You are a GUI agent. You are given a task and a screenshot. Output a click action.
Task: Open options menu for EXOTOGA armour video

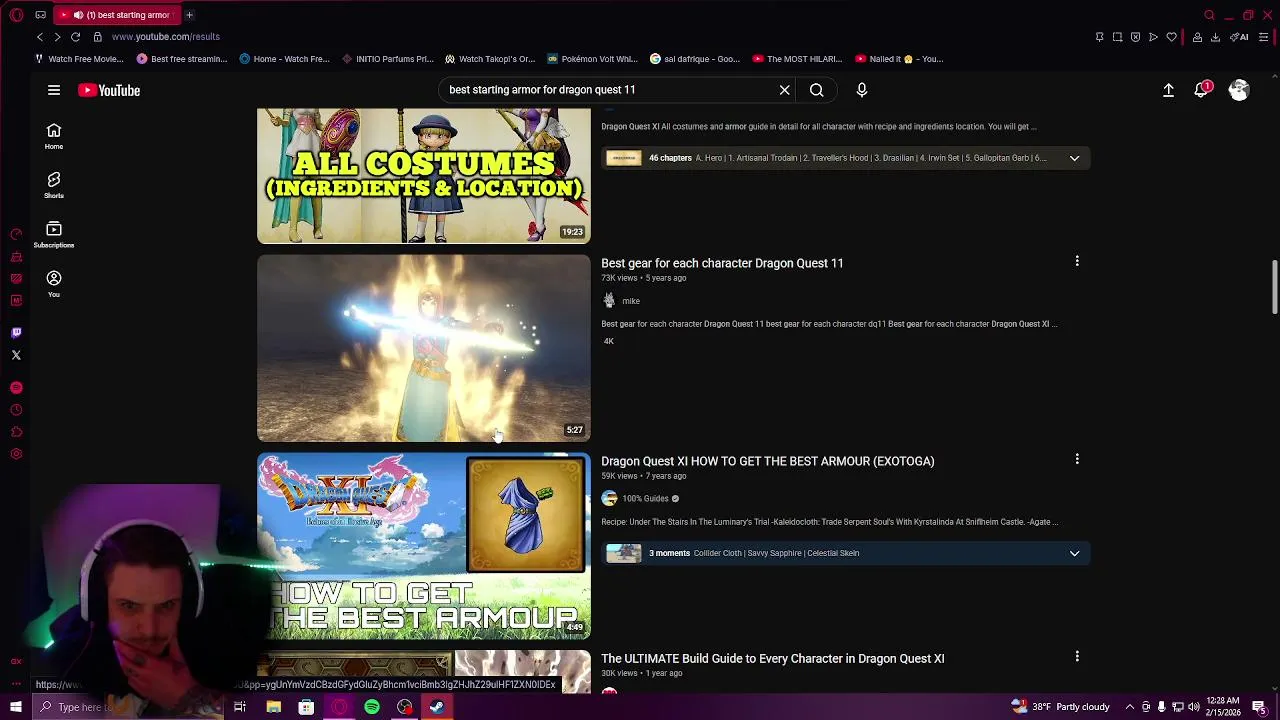(x=1077, y=459)
